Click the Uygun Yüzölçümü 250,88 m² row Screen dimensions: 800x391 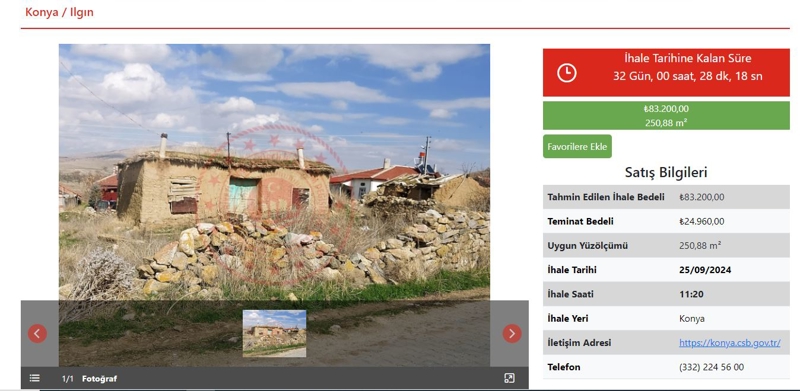tap(666, 246)
